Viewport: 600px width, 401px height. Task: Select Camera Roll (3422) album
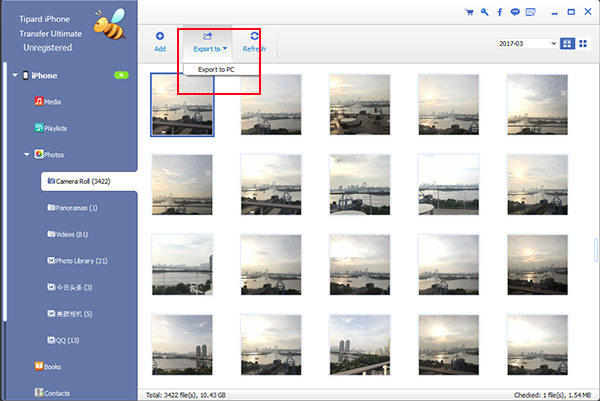click(88, 181)
